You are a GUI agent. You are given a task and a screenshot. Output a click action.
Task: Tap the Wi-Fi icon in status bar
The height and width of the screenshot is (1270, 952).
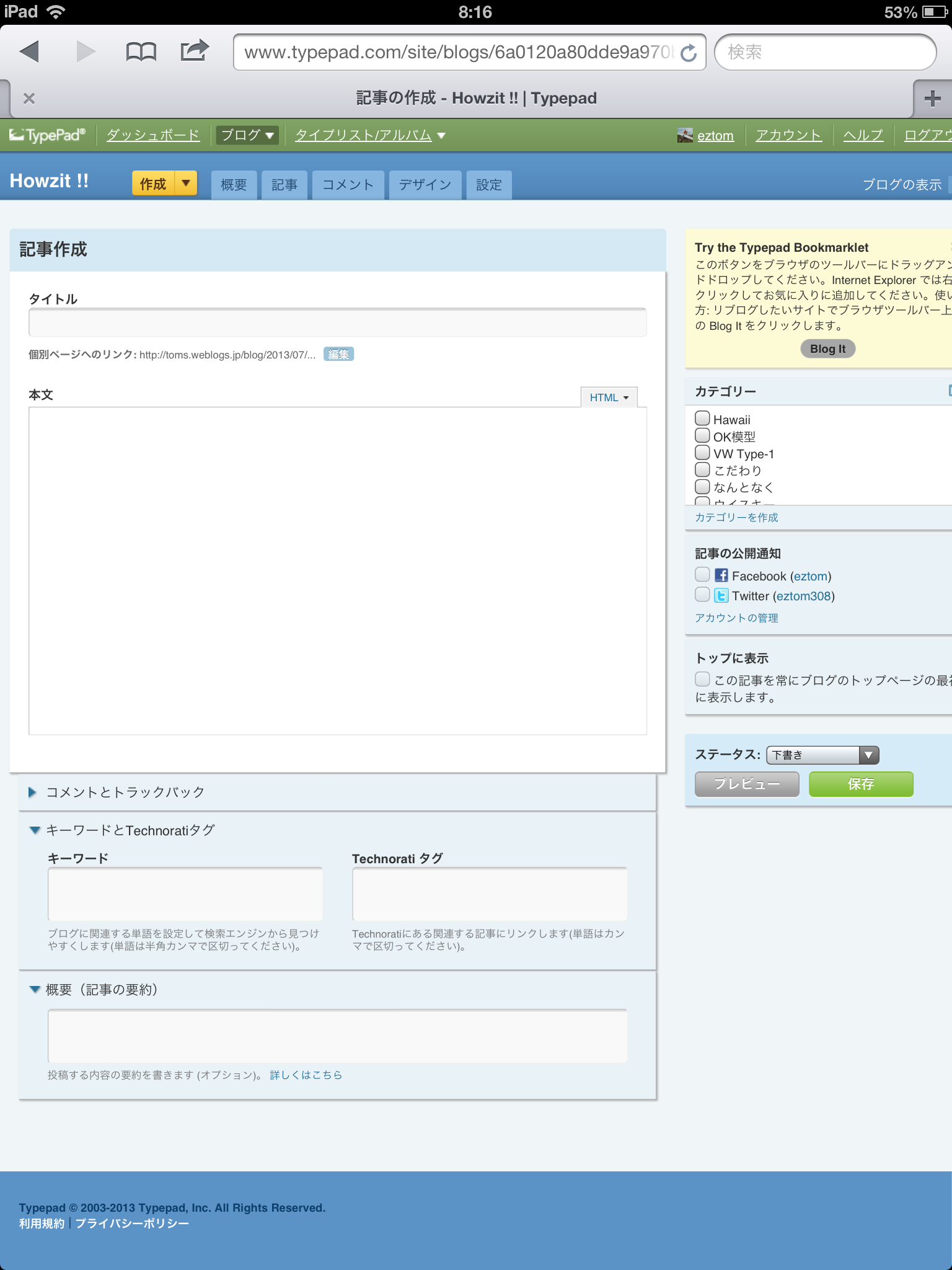[56, 12]
